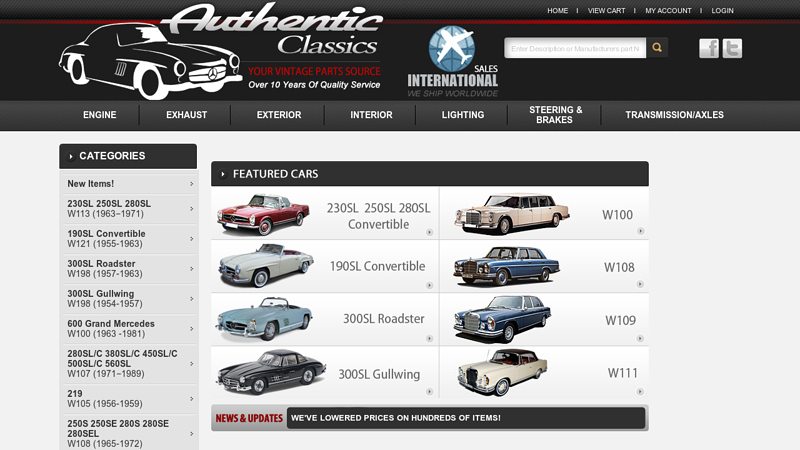Click the part description search field

coord(575,48)
